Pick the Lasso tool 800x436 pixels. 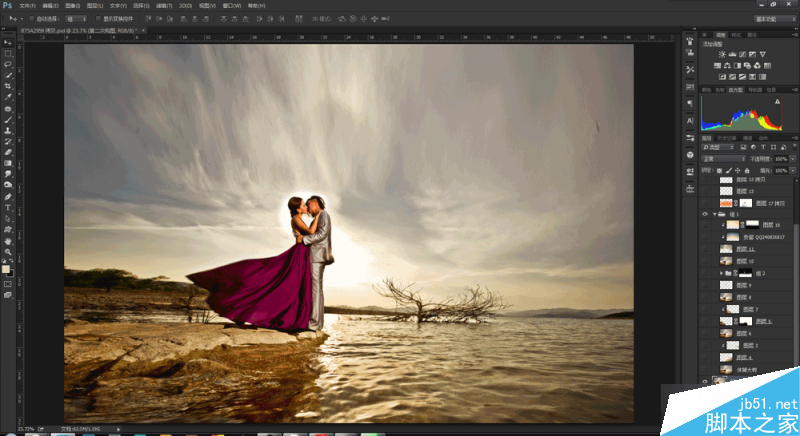[x=8, y=64]
